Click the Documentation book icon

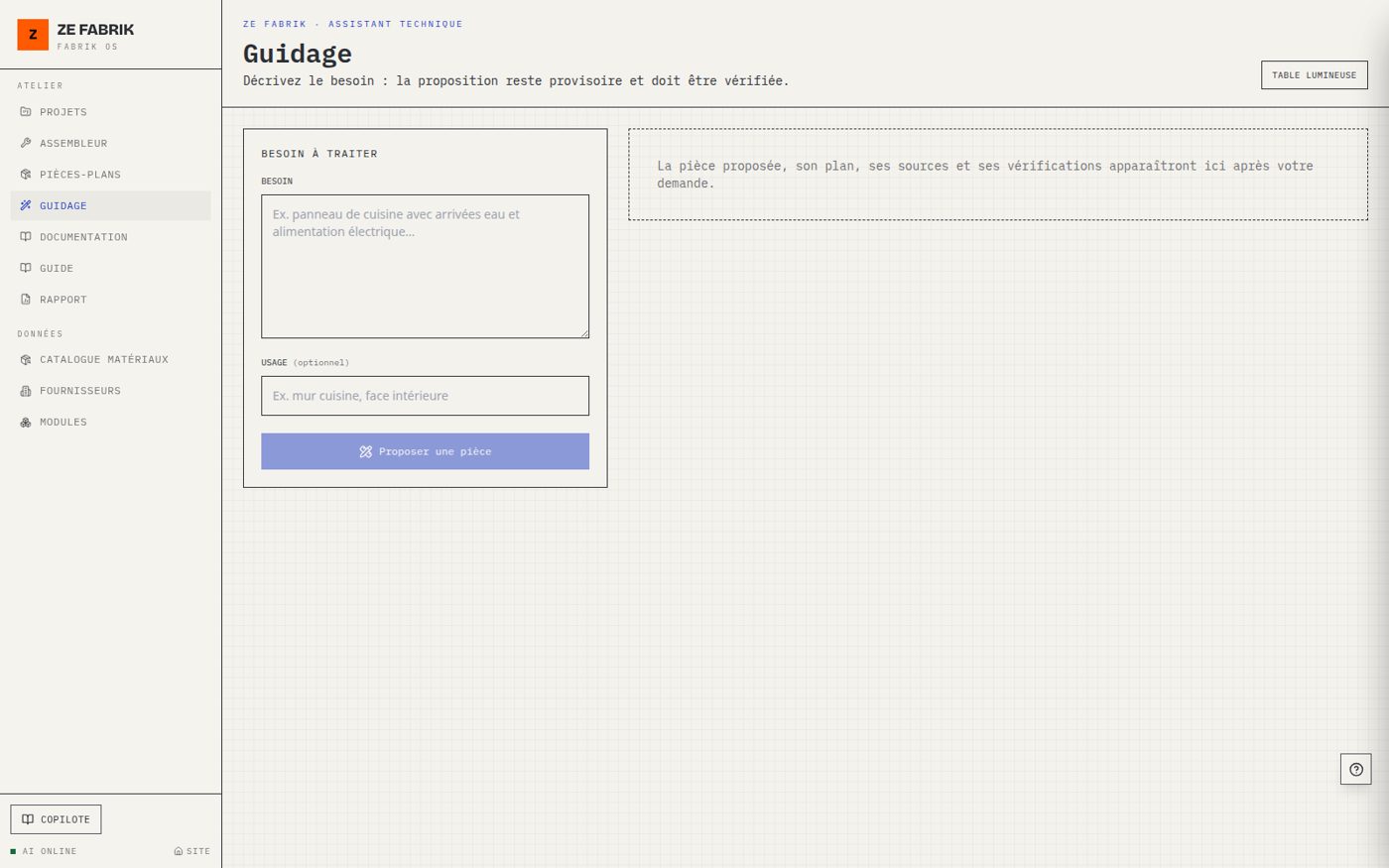click(x=26, y=237)
